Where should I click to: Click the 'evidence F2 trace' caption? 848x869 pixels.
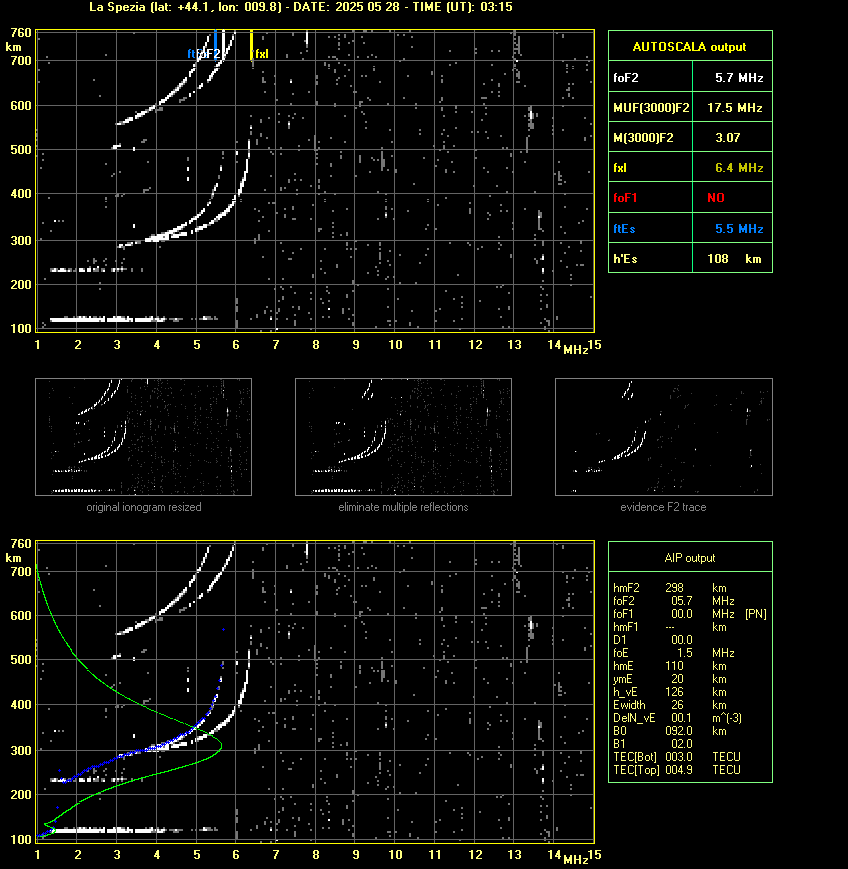click(663, 507)
